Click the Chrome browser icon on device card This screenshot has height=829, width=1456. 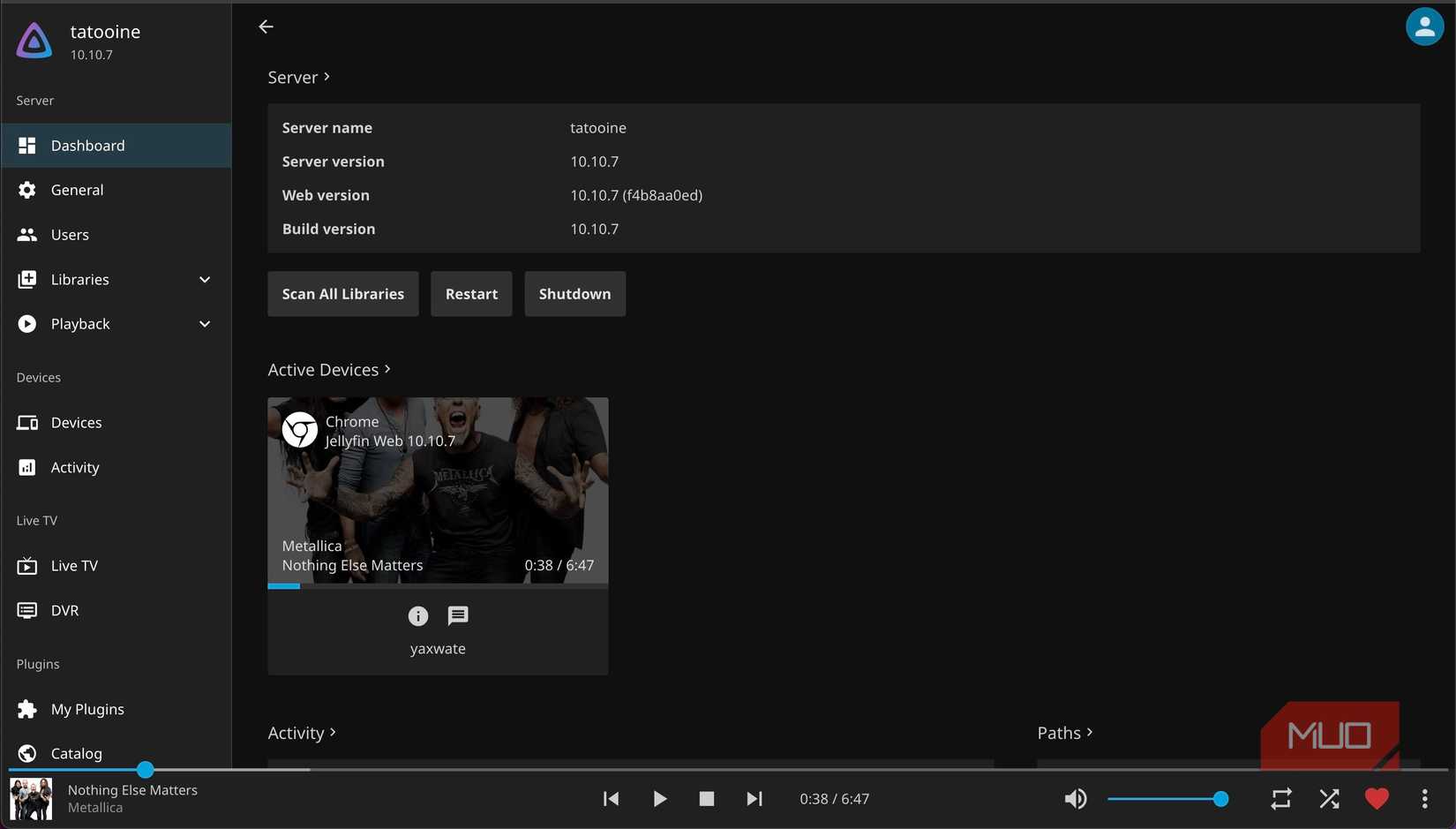pyautogui.click(x=300, y=430)
